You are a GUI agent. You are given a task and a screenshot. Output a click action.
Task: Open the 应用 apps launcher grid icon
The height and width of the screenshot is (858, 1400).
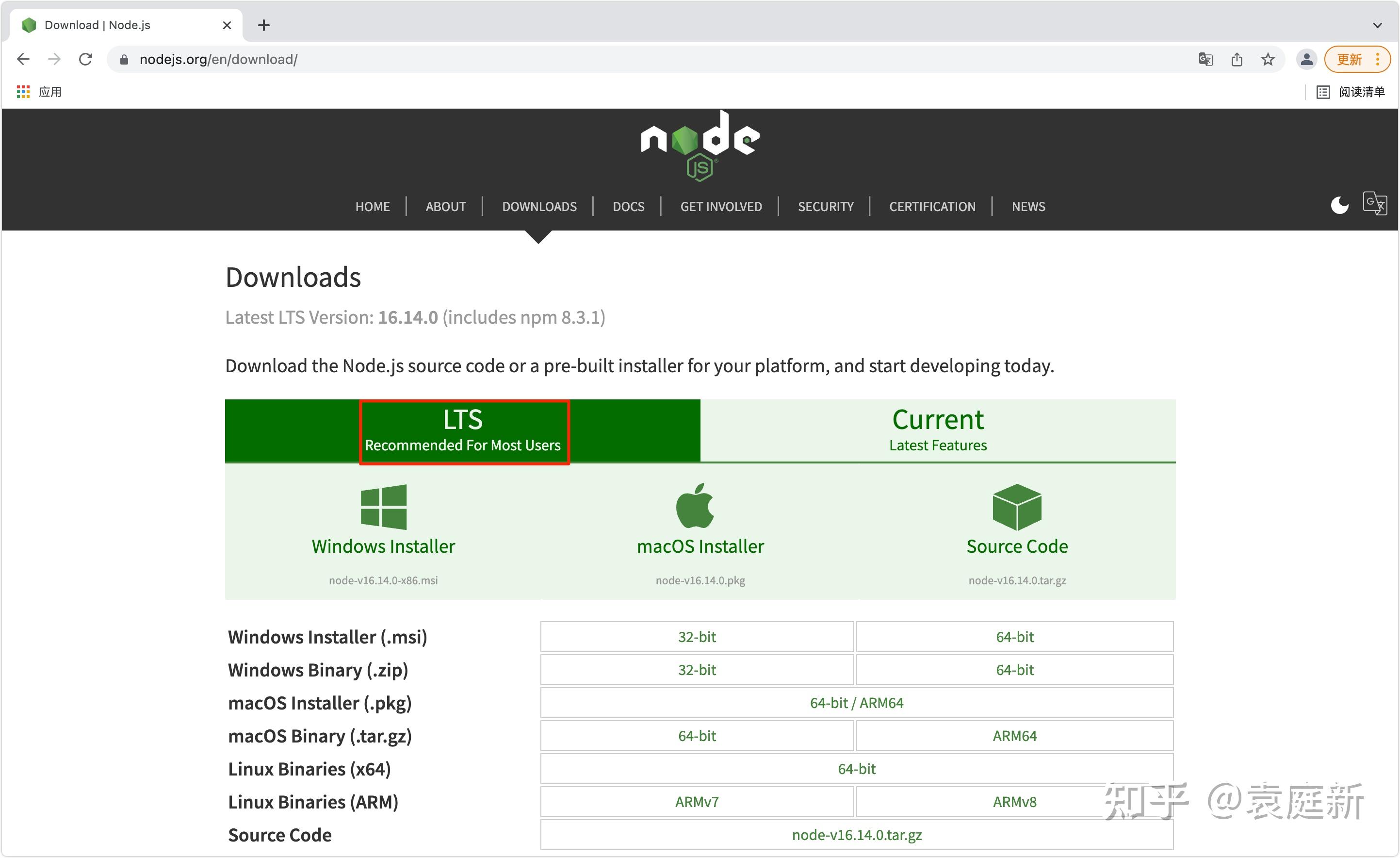pyautogui.click(x=23, y=92)
